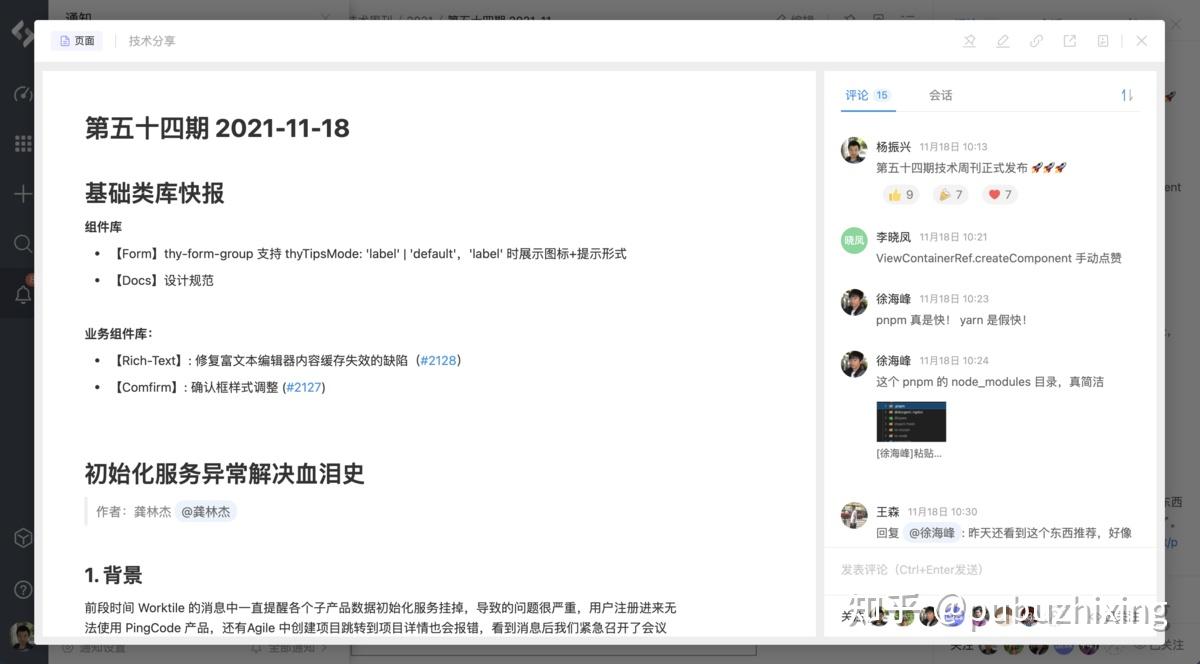Toggle the celebration emoji reaction

[x=949, y=194]
